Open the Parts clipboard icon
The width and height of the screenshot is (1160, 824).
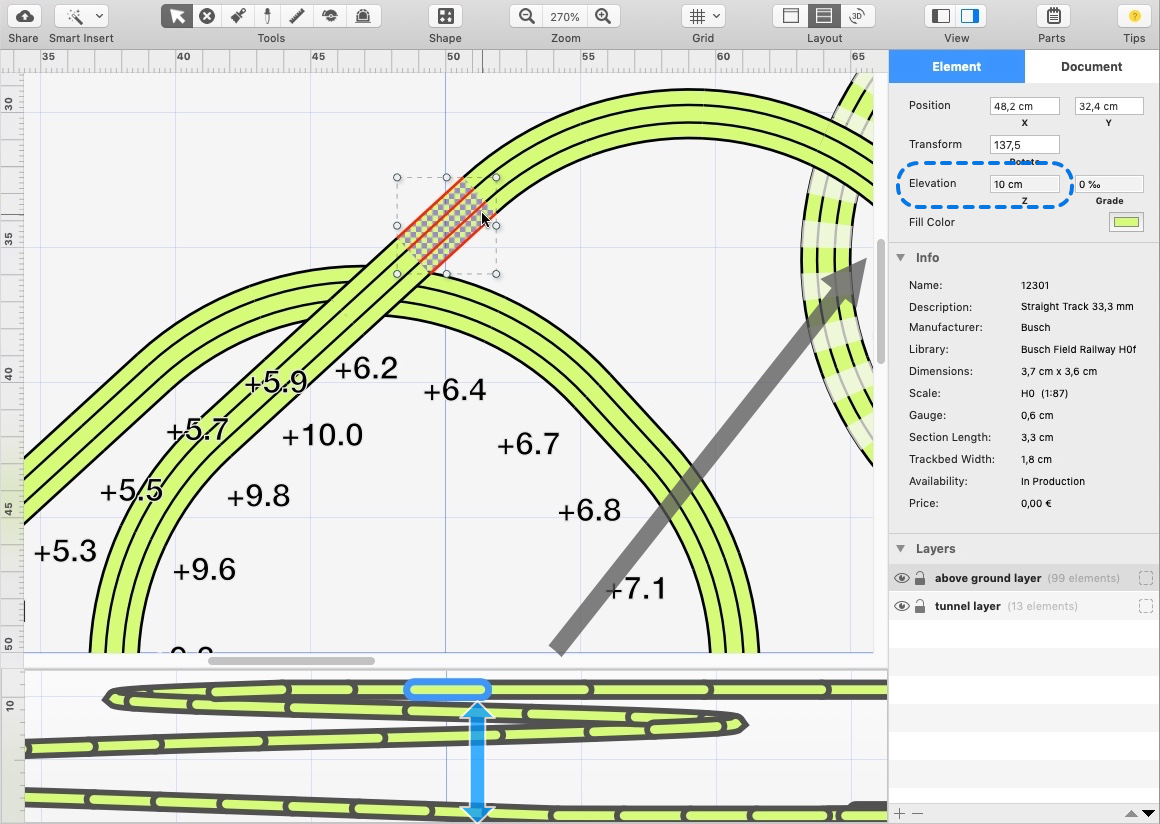tap(1052, 16)
